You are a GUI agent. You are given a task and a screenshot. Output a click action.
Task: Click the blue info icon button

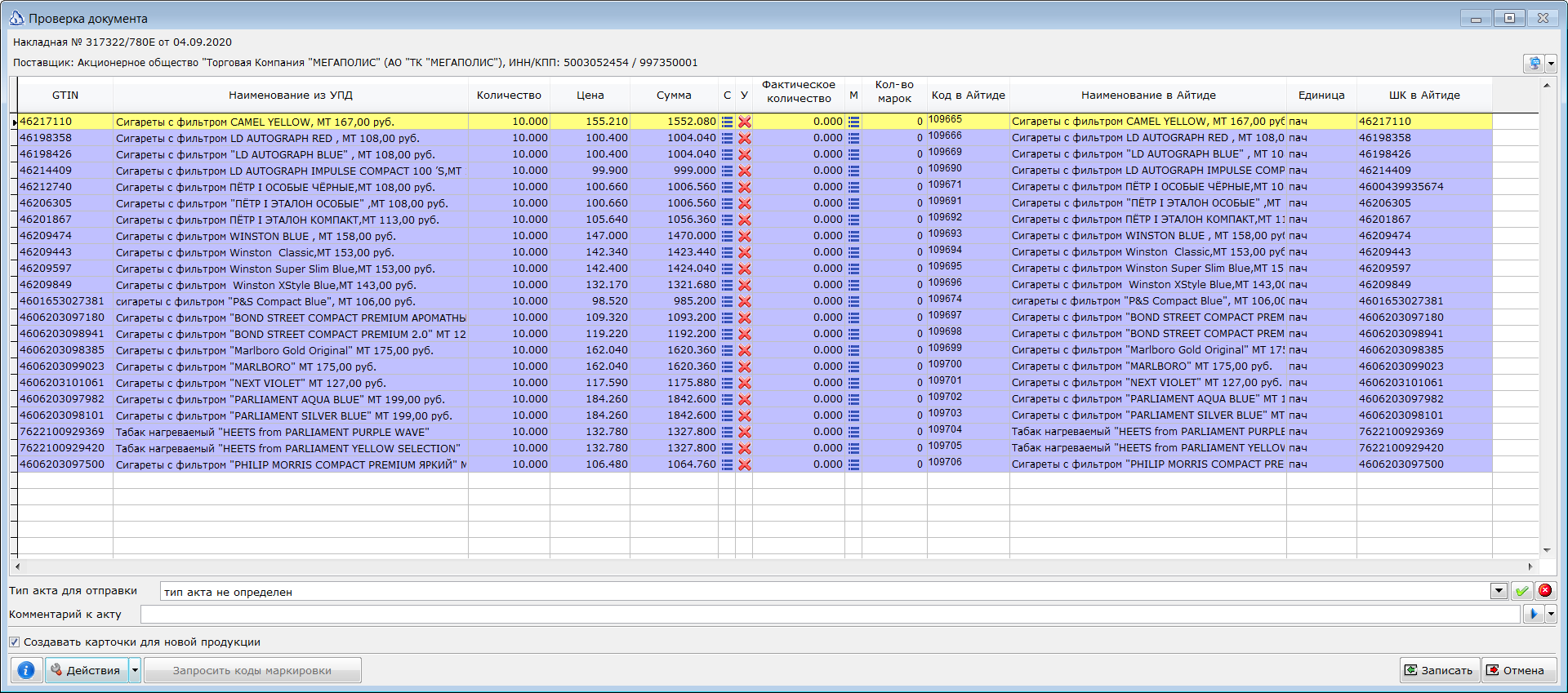[26, 670]
